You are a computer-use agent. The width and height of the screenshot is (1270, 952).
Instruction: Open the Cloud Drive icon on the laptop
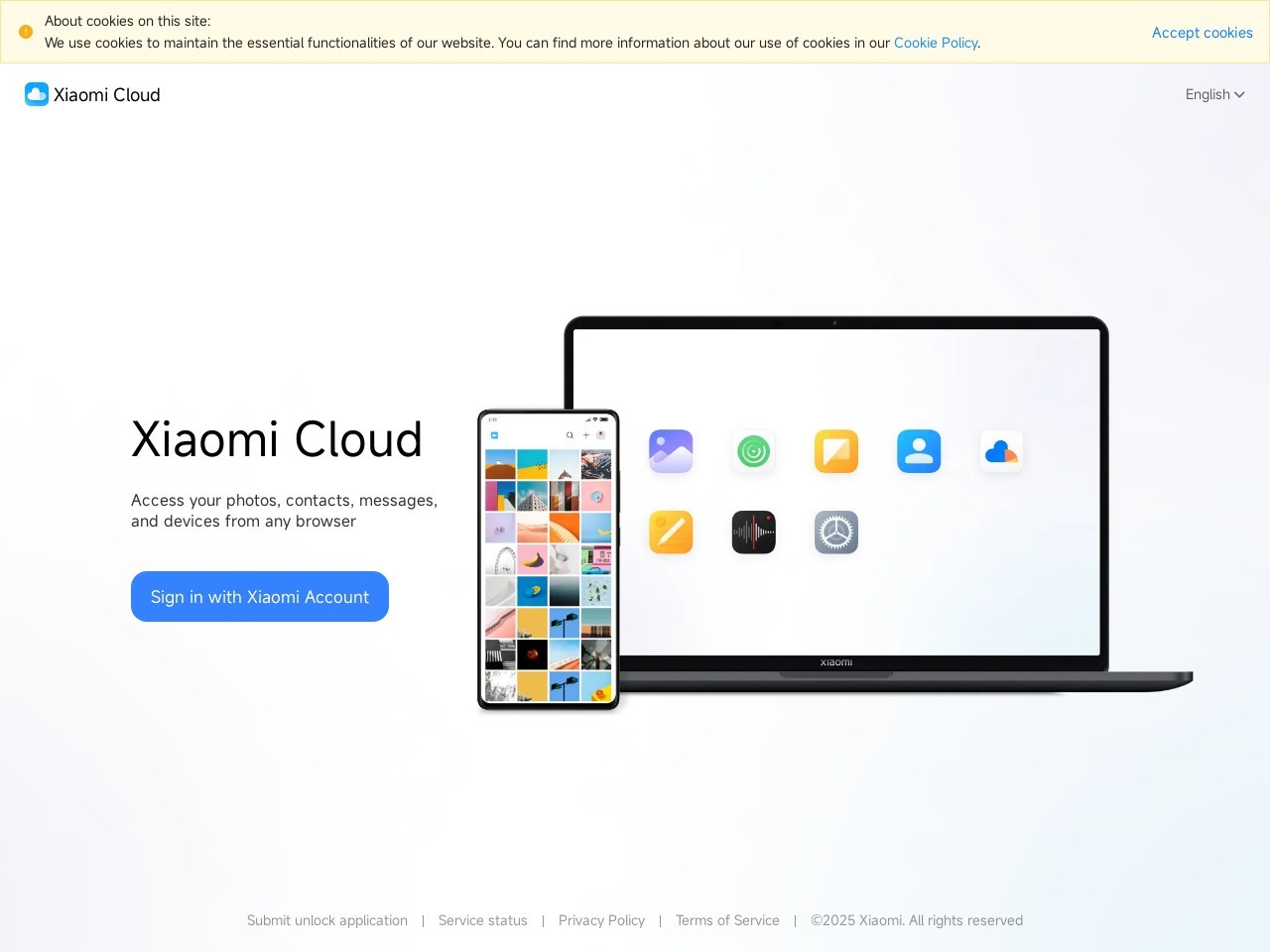point(1001,451)
